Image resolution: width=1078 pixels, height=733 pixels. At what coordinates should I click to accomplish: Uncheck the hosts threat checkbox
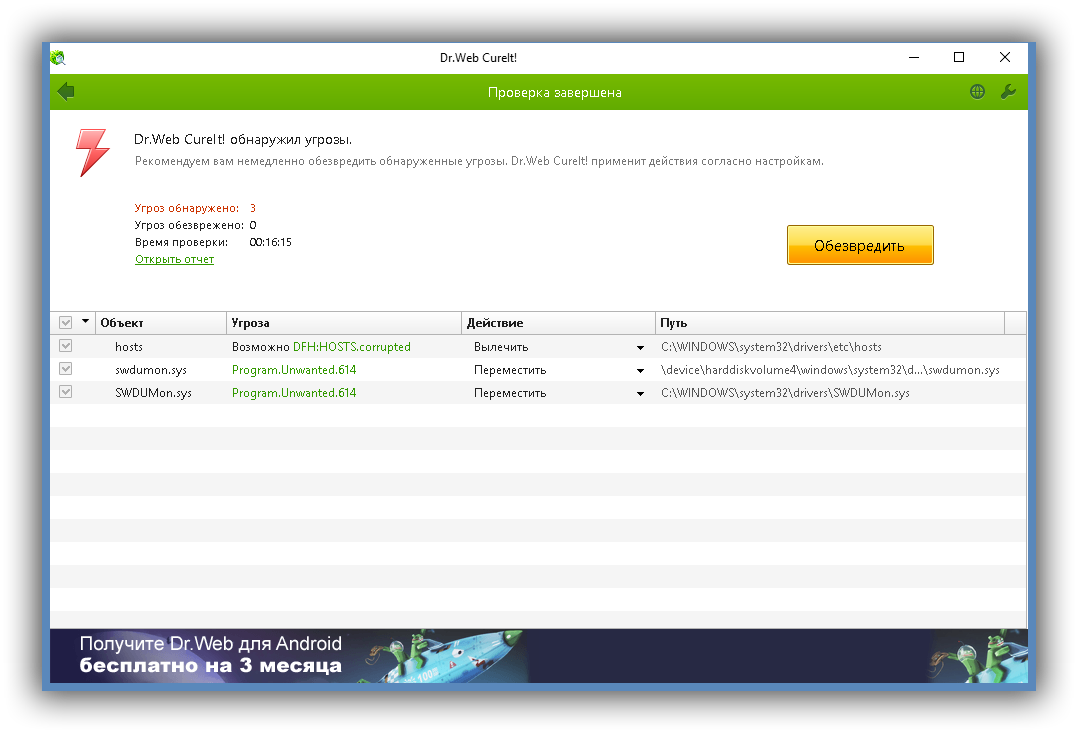click(x=65, y=346)
